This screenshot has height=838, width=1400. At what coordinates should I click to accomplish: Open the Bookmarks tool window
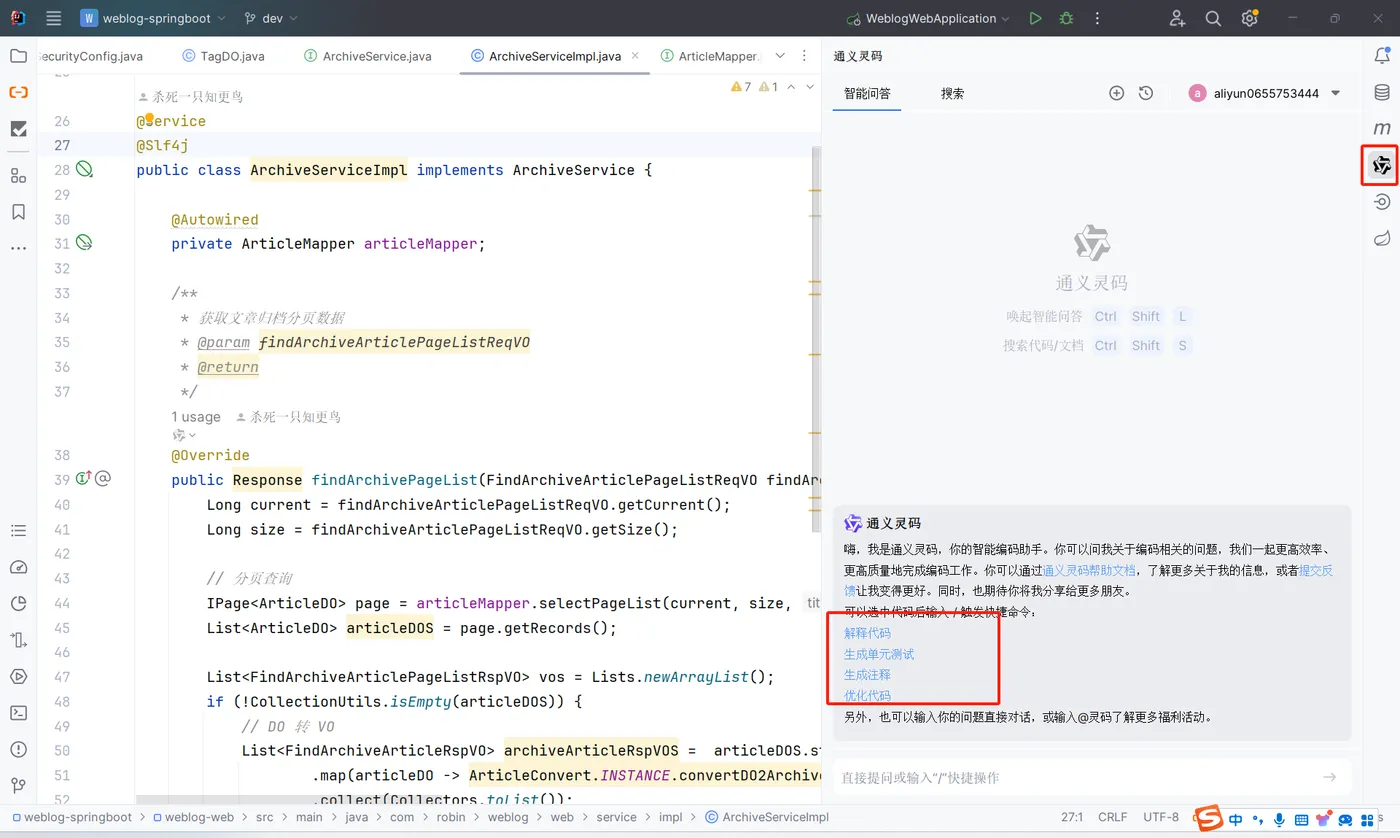18,212
